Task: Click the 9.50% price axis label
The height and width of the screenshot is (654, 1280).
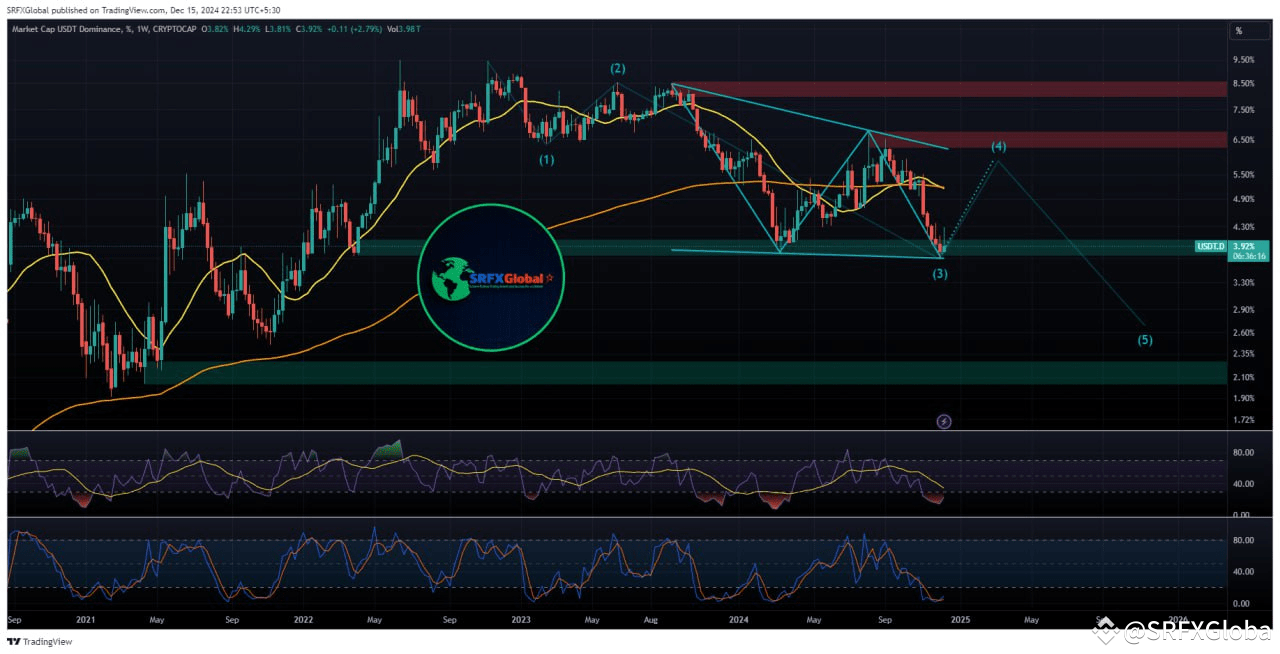Action: (x=1244, y=59)
